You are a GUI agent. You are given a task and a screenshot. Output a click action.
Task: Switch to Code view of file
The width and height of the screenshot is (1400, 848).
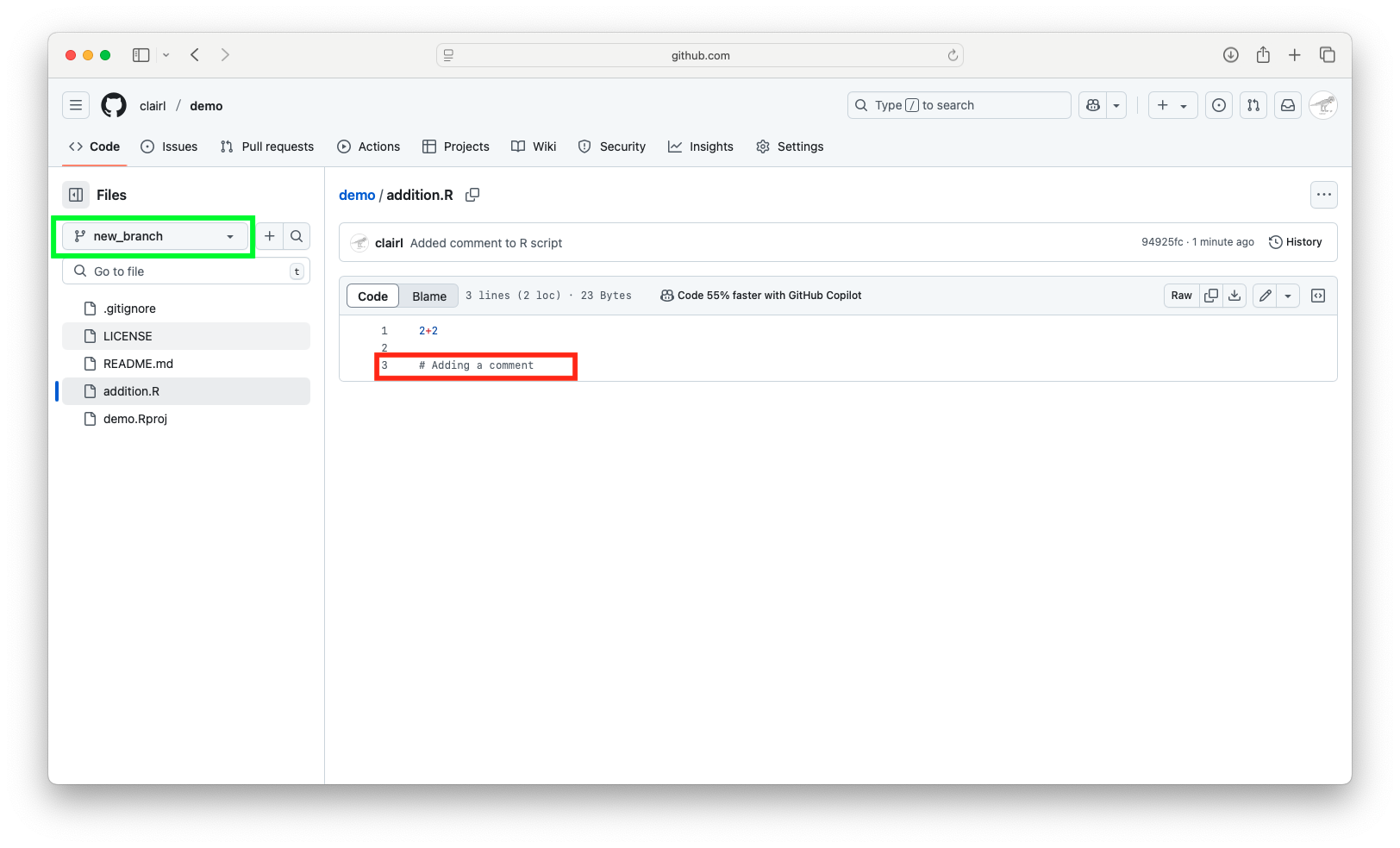[372, 296]
